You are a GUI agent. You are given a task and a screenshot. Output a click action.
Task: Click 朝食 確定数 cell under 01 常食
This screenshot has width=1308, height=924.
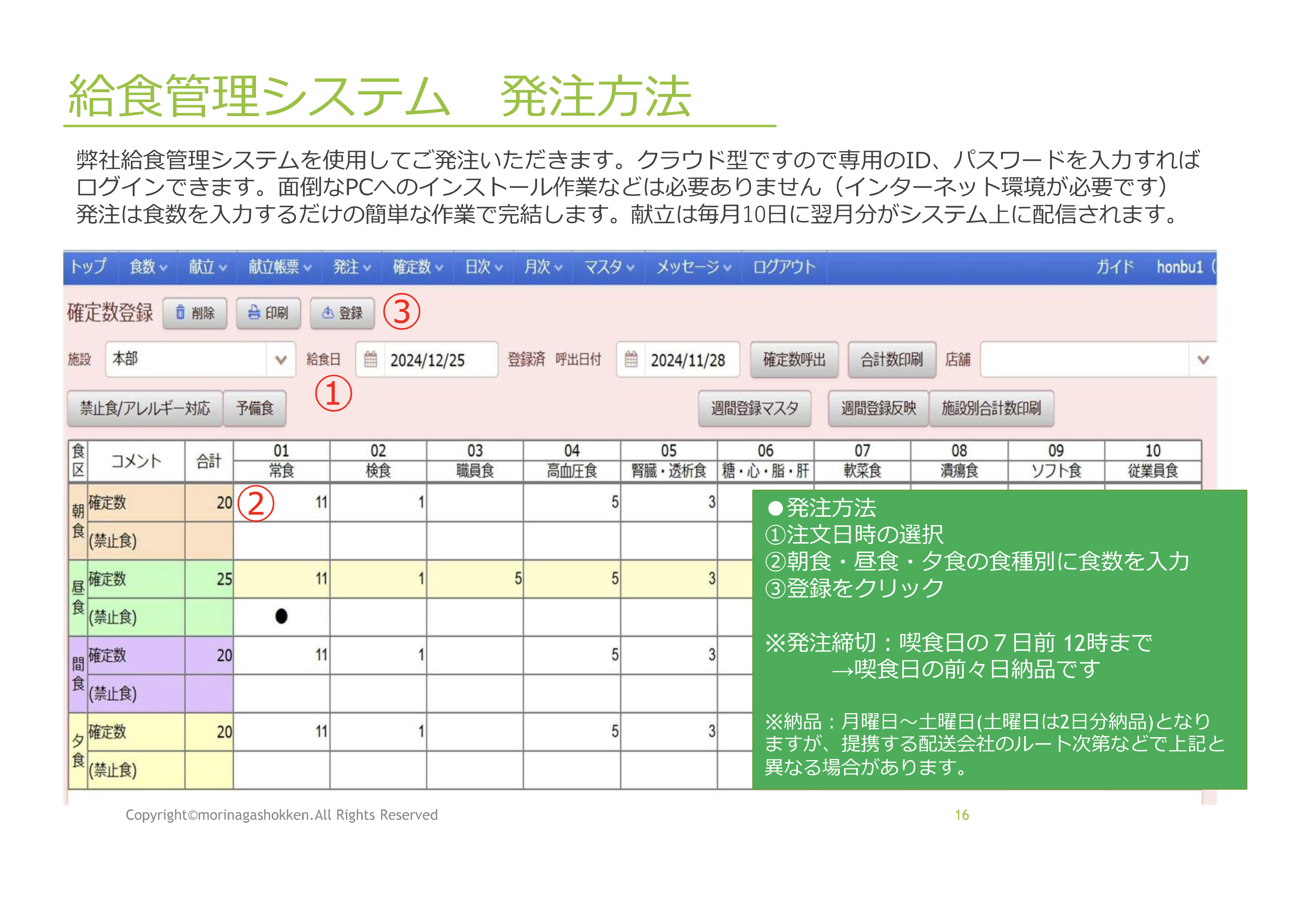[282, 502]
